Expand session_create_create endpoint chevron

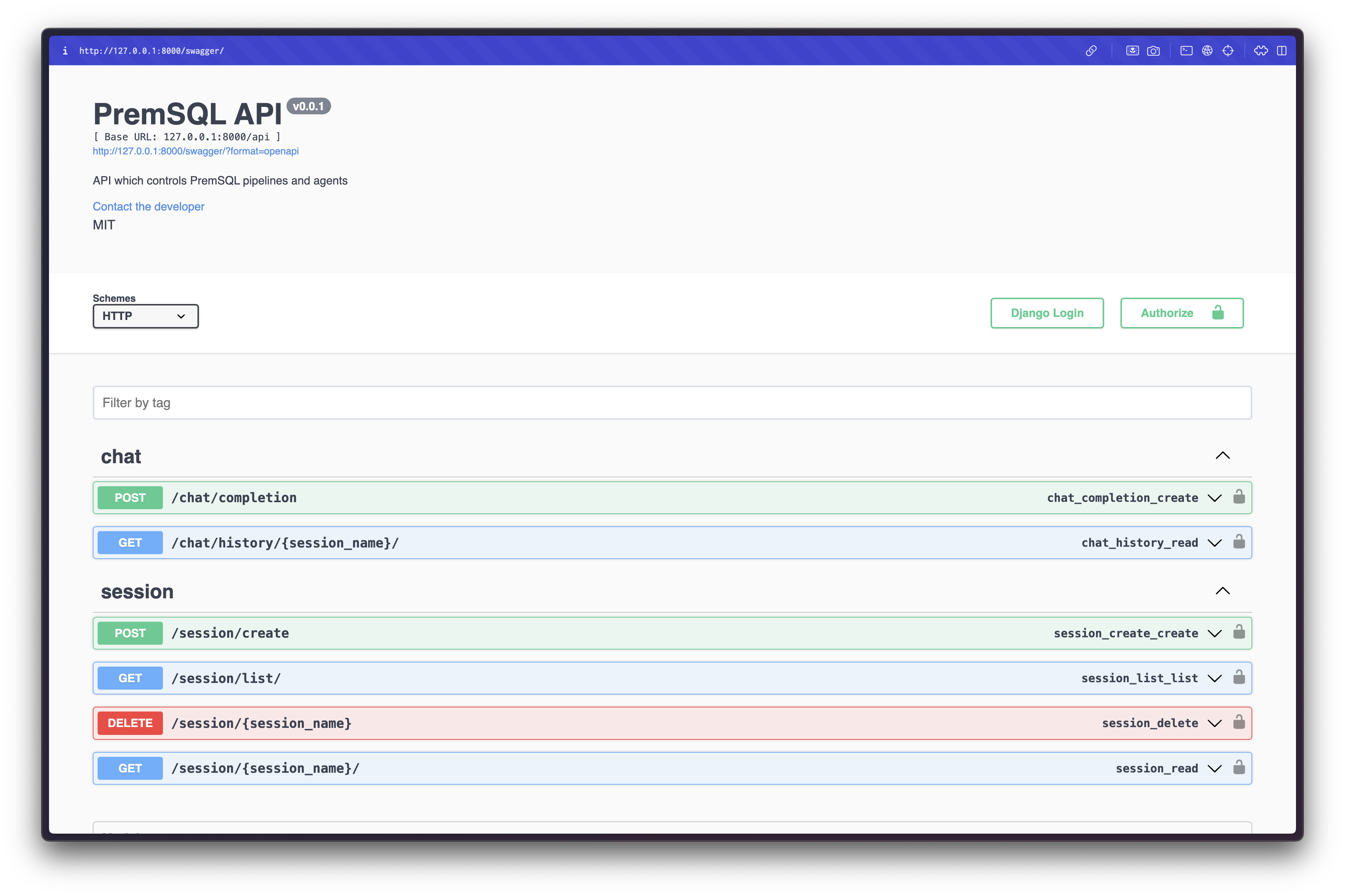1214,634
